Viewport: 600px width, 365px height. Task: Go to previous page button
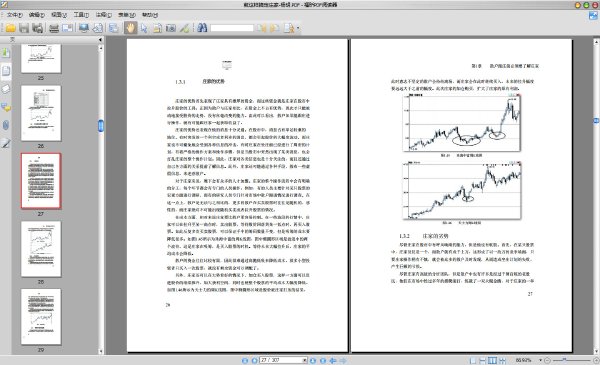pos(254,360)
